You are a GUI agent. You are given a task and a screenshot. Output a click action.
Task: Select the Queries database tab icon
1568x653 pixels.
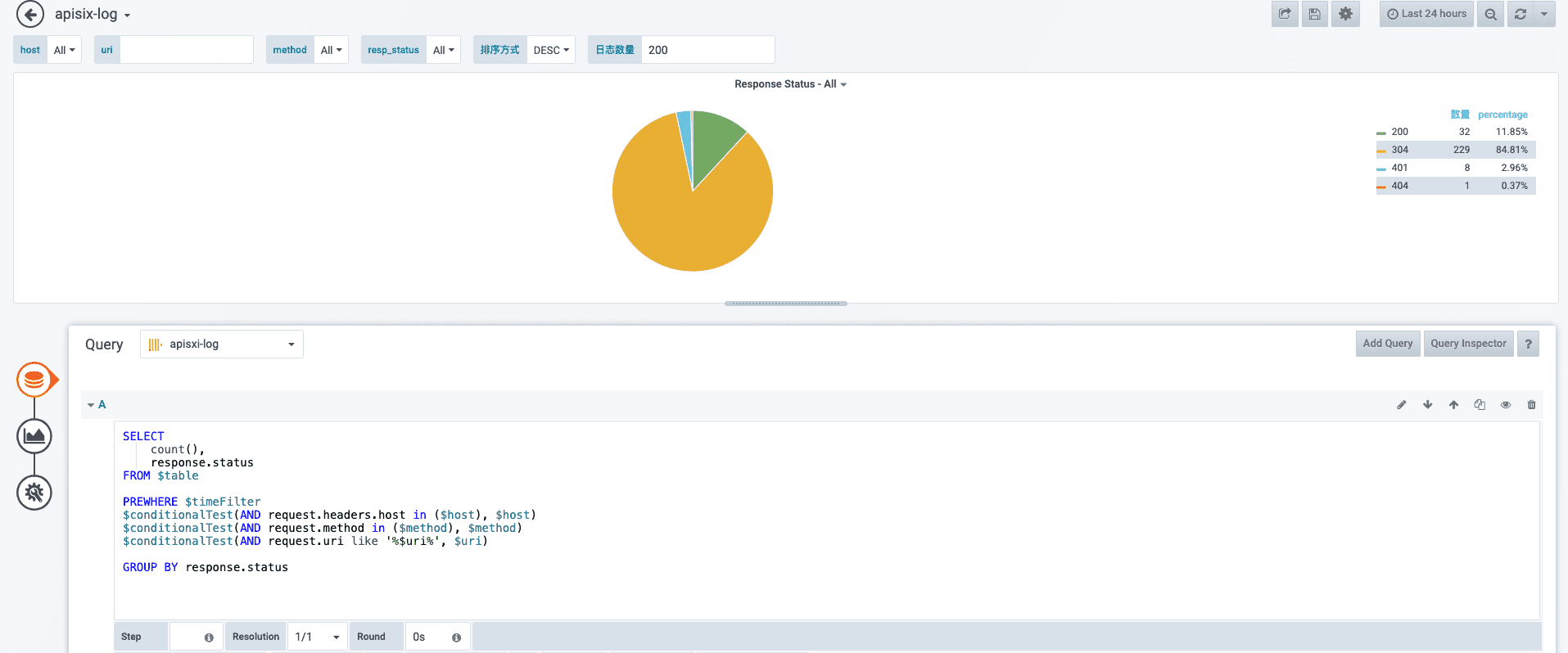[34, 380]
